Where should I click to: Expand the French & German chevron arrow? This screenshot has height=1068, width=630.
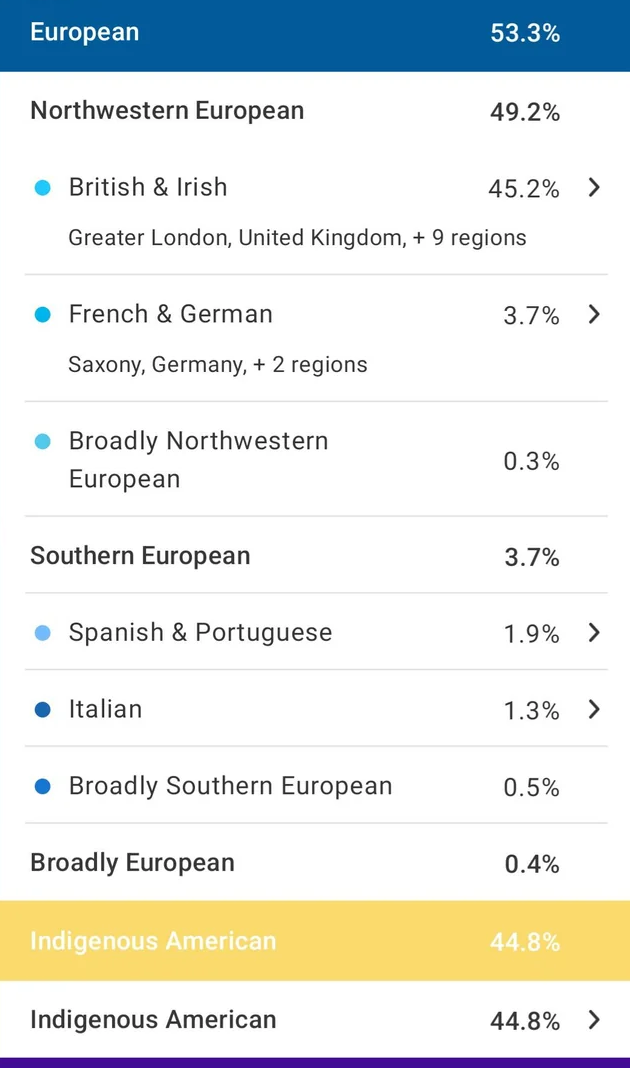tap(594, 314)
